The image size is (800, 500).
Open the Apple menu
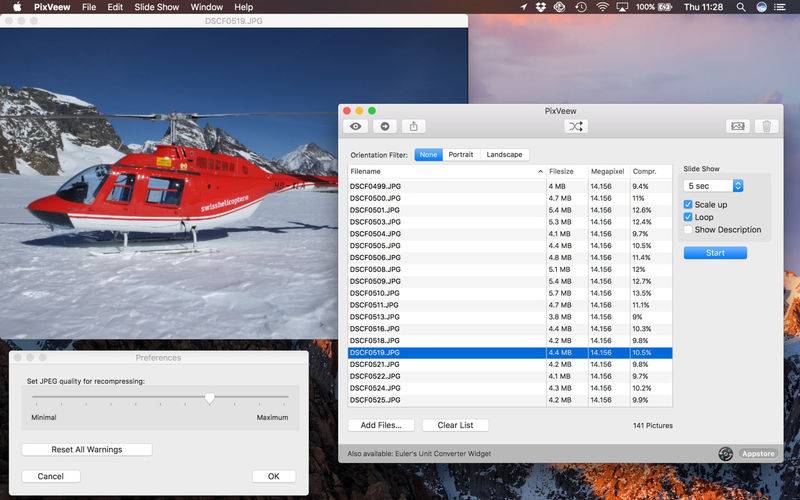(x=17, y=7)
